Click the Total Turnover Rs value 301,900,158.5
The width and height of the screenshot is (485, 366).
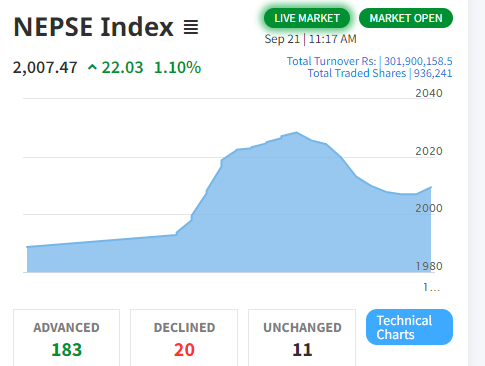coord(418,61)
